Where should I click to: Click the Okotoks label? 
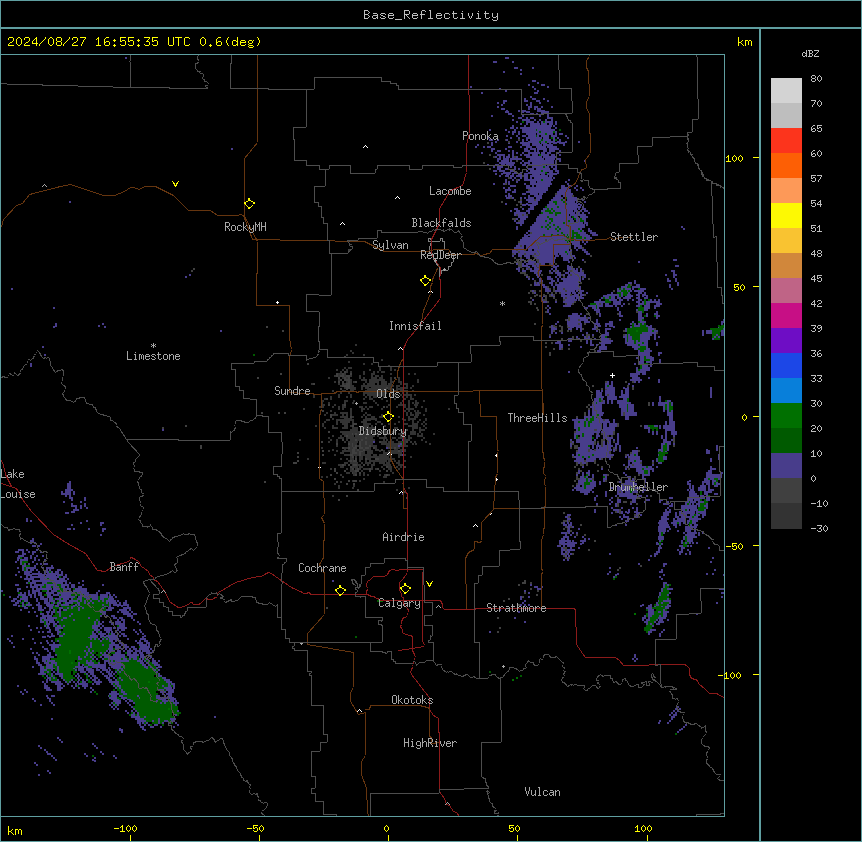point(412,700)
